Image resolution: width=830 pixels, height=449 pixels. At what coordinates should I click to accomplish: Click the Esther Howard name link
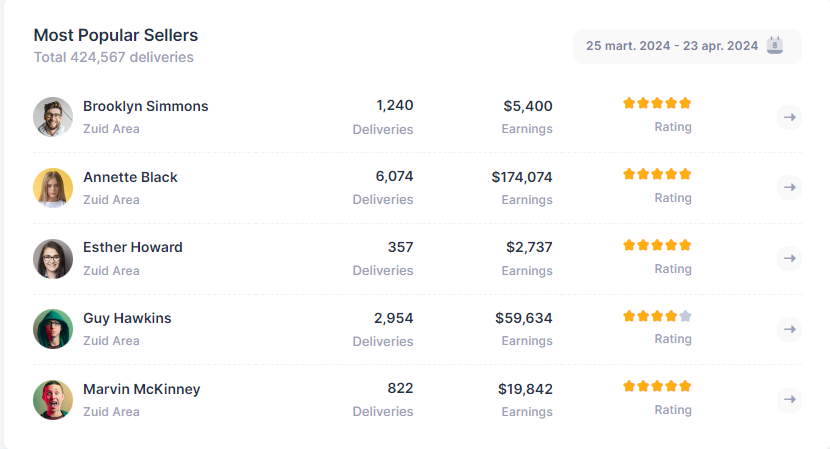pyautogui.click(x=133, y=247)
